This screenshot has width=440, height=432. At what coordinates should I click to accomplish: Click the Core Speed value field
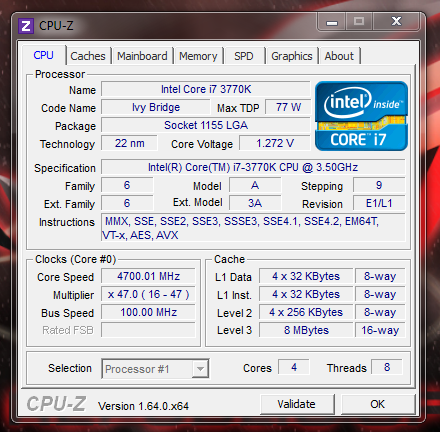[x=148, y=276]
